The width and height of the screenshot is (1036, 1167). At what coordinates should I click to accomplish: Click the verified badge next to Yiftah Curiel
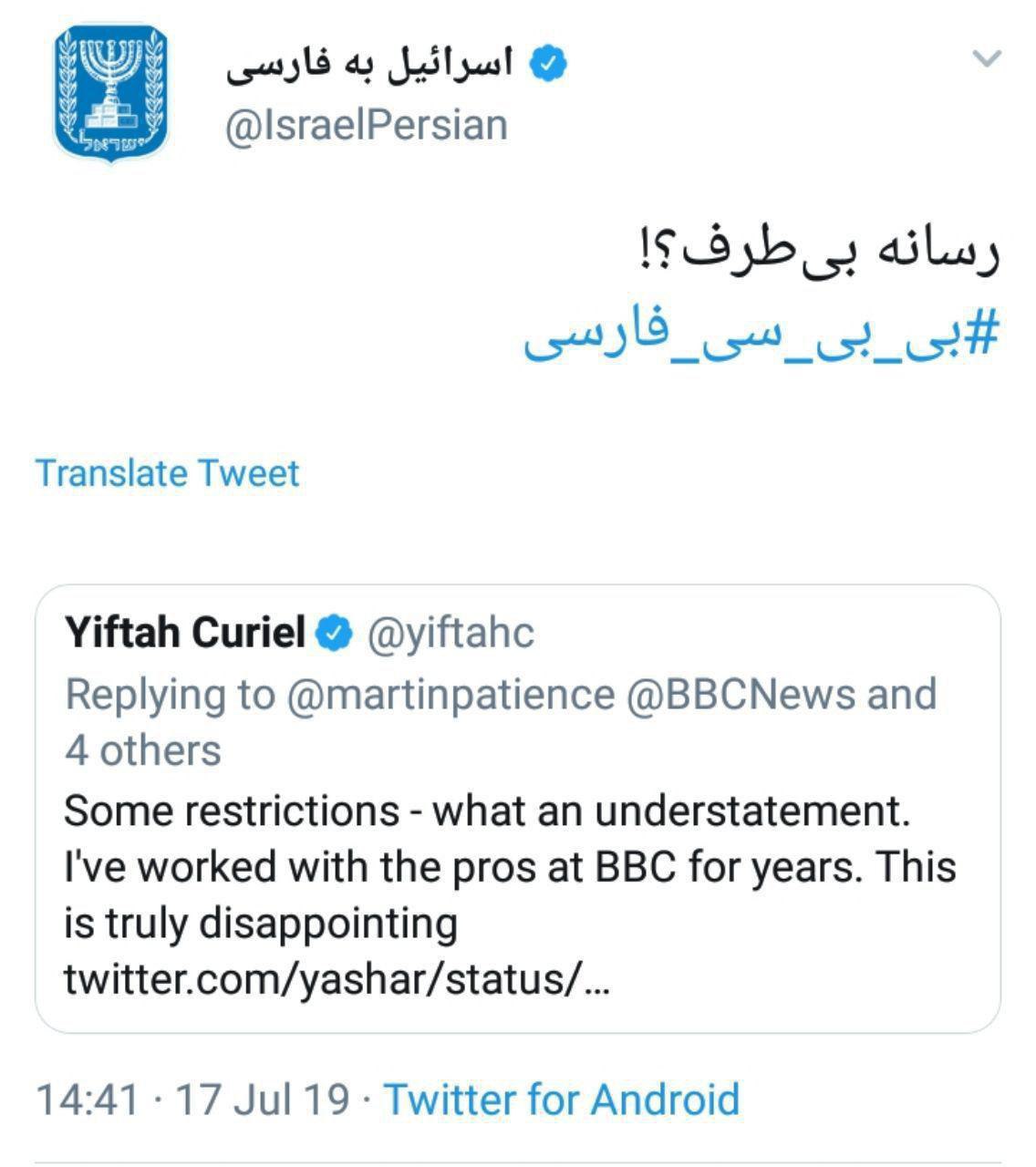336,633
